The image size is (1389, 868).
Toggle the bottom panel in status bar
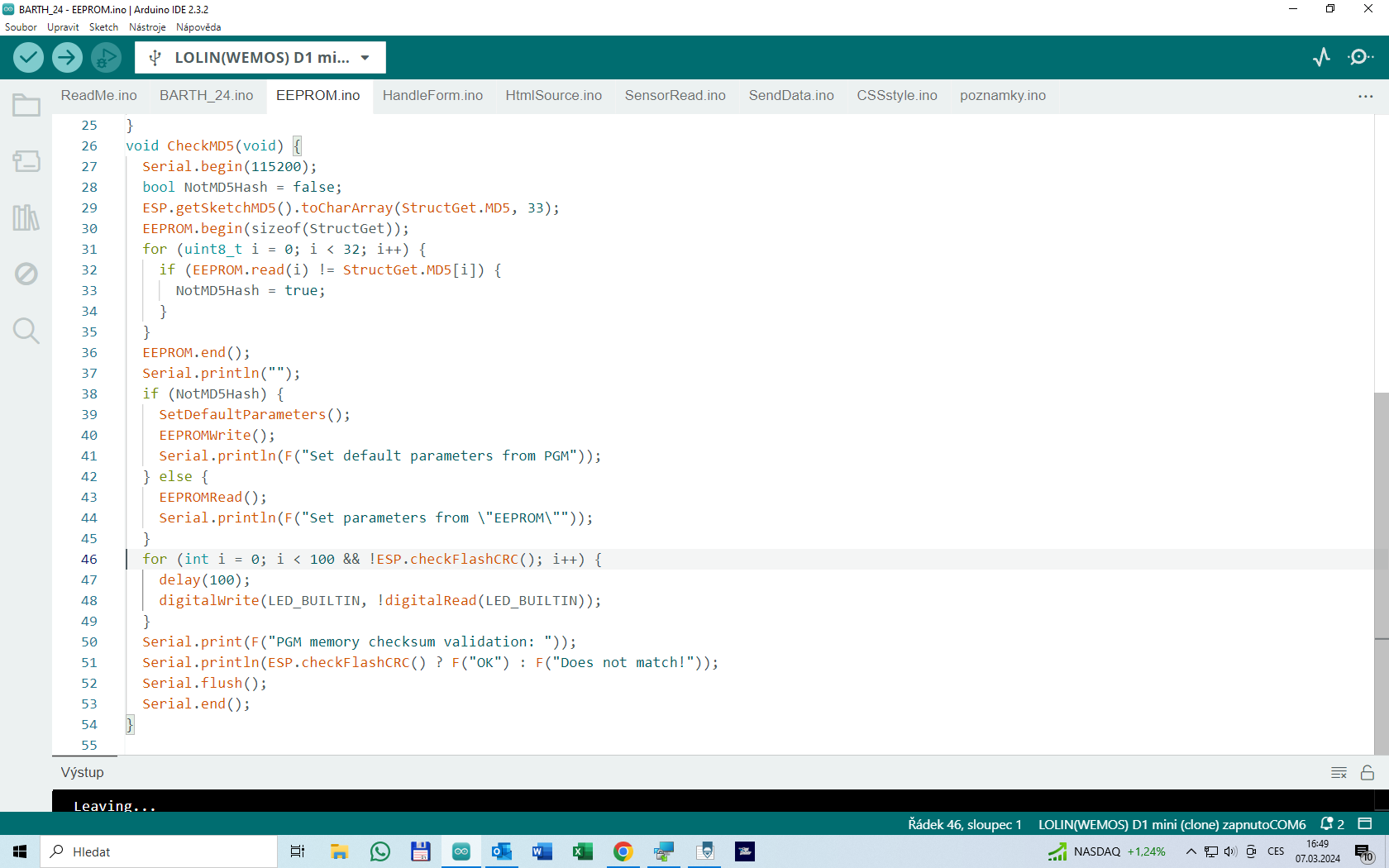click(x=1365, y=824)
